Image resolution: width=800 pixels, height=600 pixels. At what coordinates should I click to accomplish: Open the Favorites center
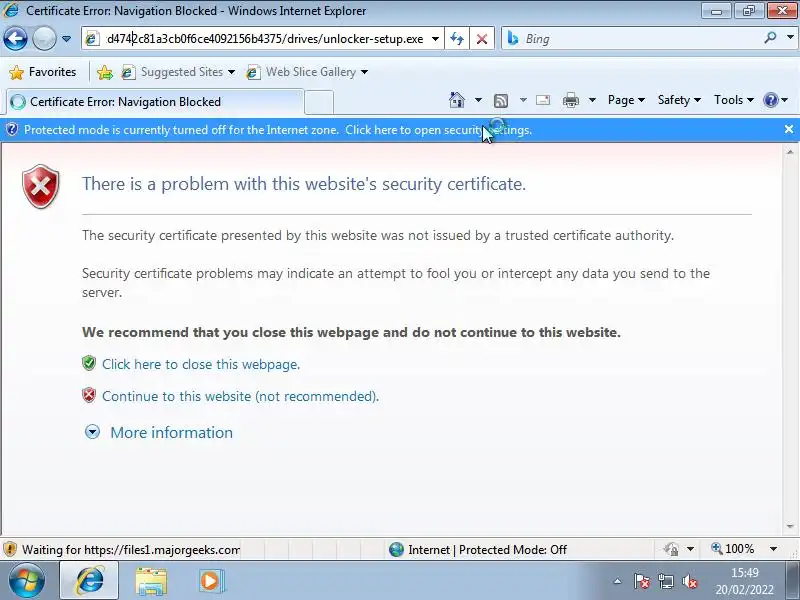[43, 72]
